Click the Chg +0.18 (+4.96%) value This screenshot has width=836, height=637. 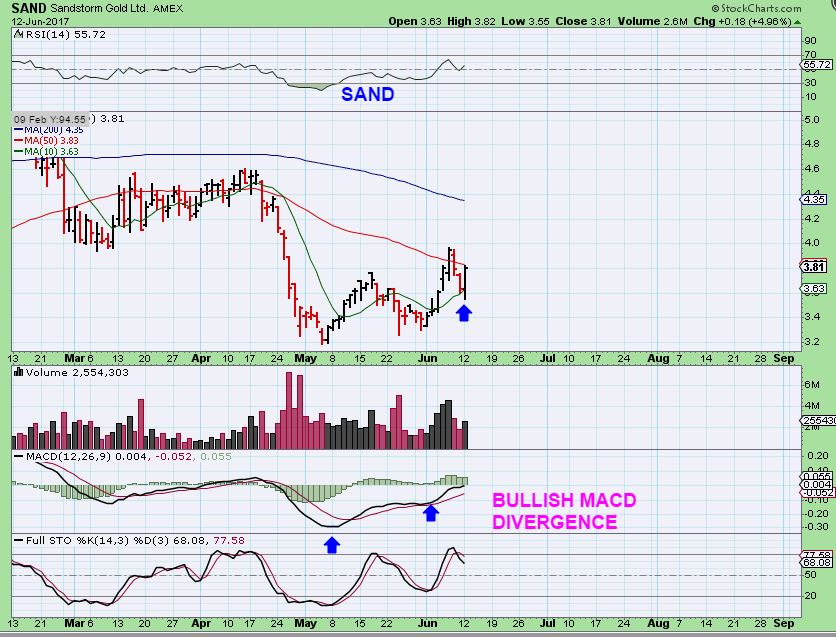coord(742,21)
